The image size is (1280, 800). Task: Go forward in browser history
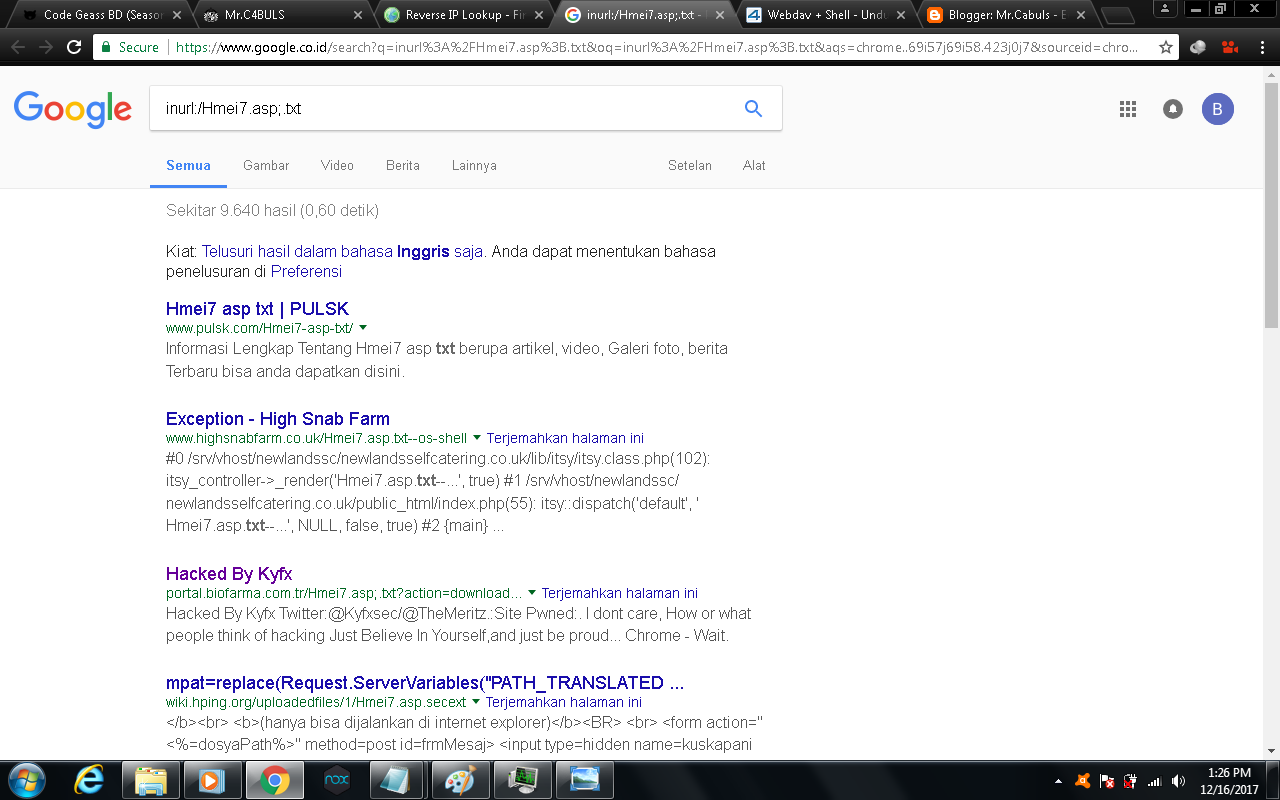pyautogui.click(x=45, y=47)
